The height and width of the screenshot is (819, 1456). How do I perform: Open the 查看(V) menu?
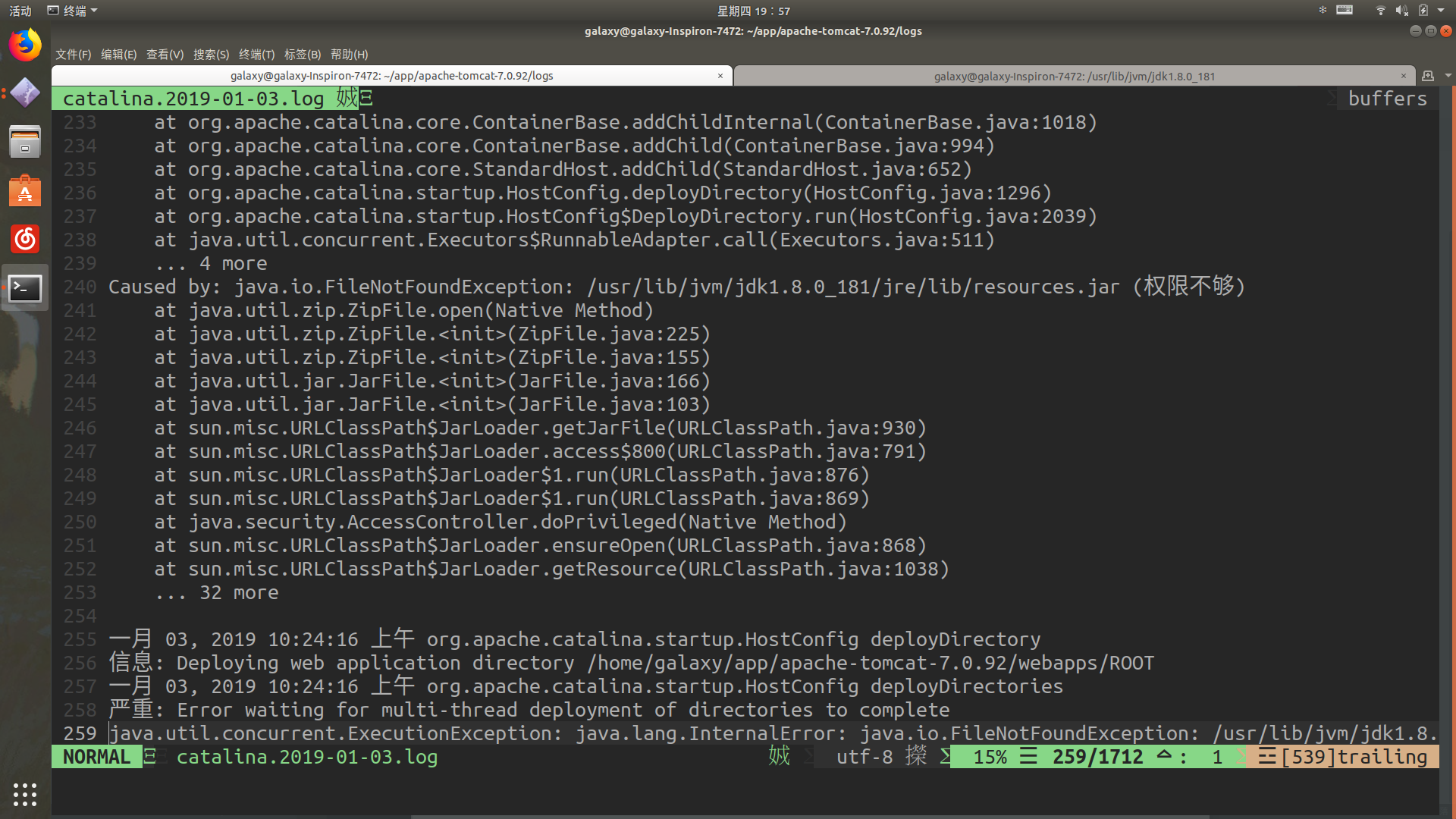(165, 55)
